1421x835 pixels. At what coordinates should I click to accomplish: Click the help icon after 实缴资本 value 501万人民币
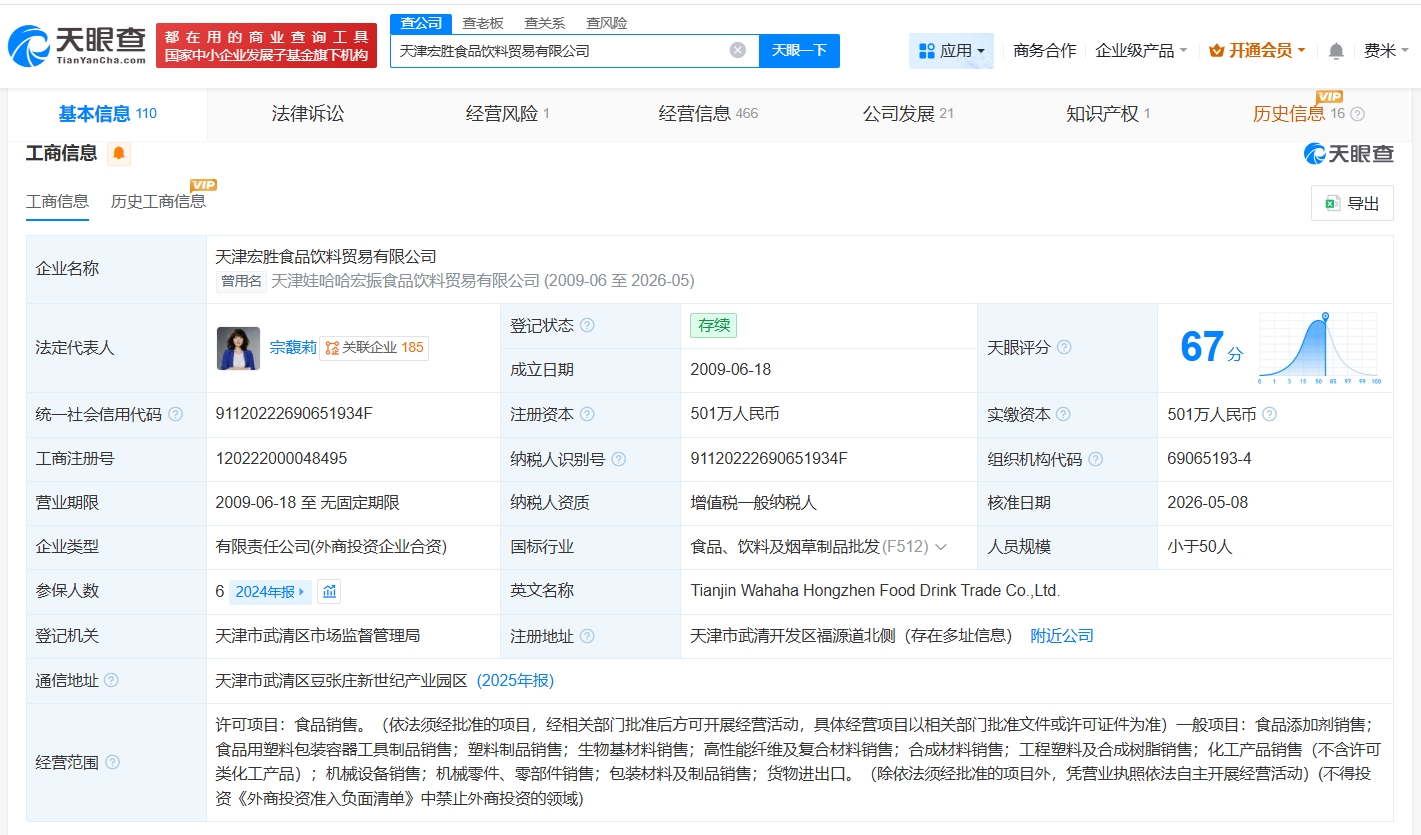coord(1269,414)
